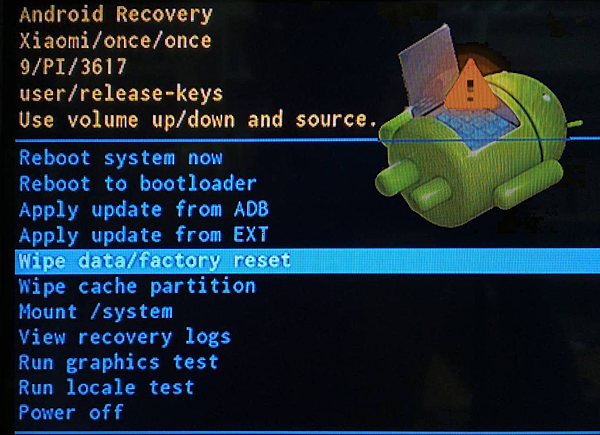This screenshot has height=435, width=600.
Task: Choose the Mount /system option
Action: (x=96, y=312)
